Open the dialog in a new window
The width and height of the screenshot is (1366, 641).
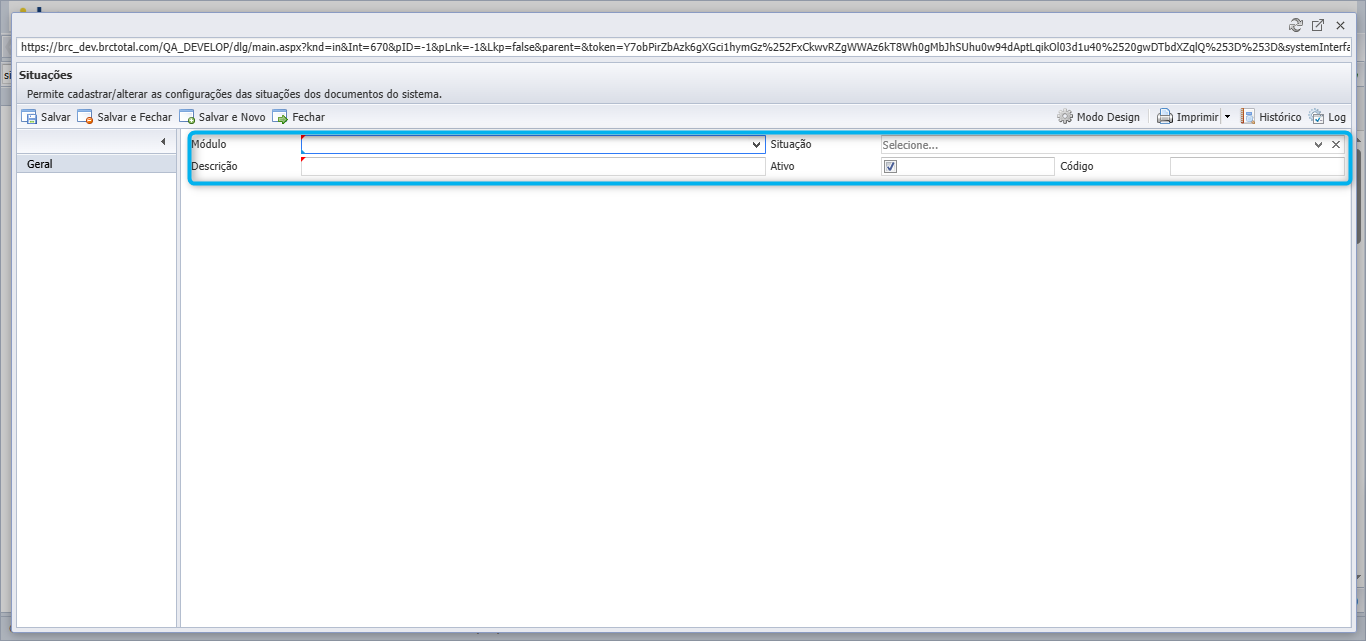pos(1318,25)
